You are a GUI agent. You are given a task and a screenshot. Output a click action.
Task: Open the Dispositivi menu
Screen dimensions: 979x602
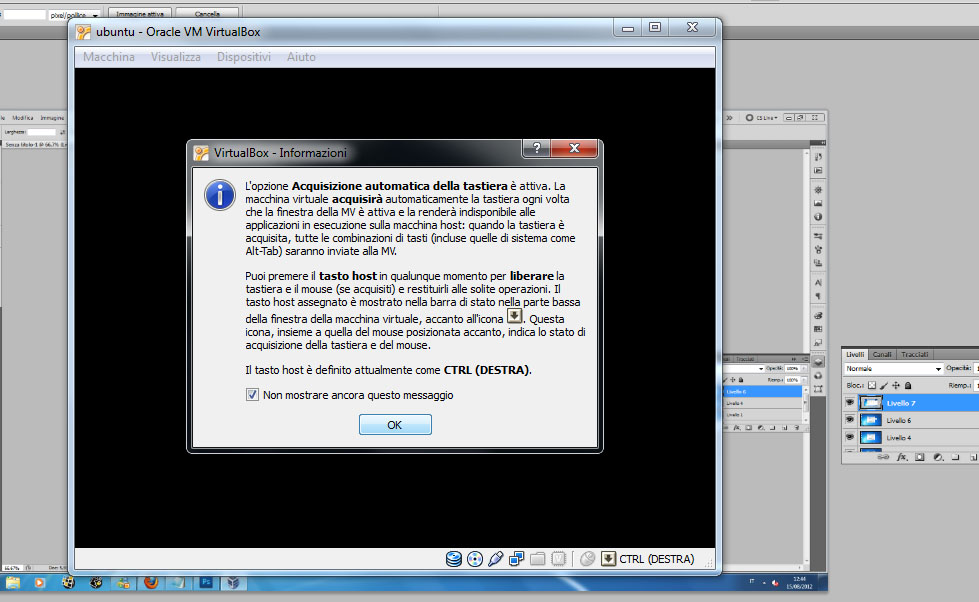244,57
